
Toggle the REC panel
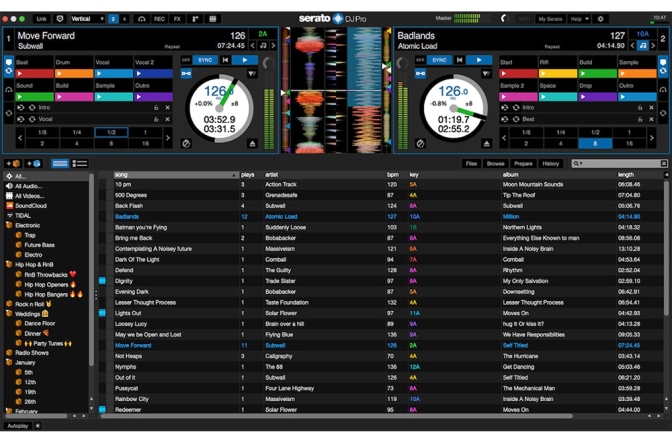pyautogui.click(x=159, y=19)
